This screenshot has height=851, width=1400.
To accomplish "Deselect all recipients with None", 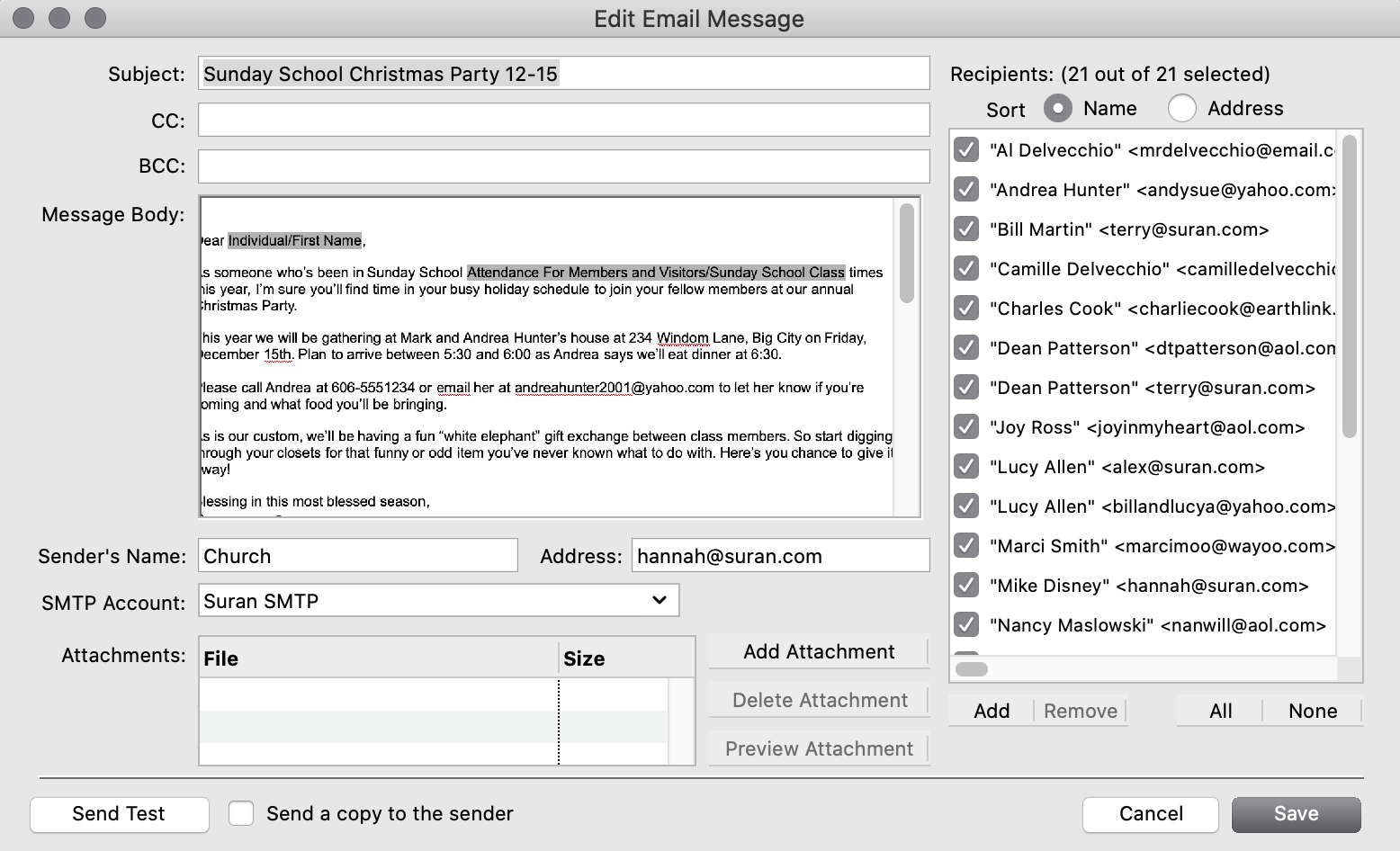I will 1312,711.
